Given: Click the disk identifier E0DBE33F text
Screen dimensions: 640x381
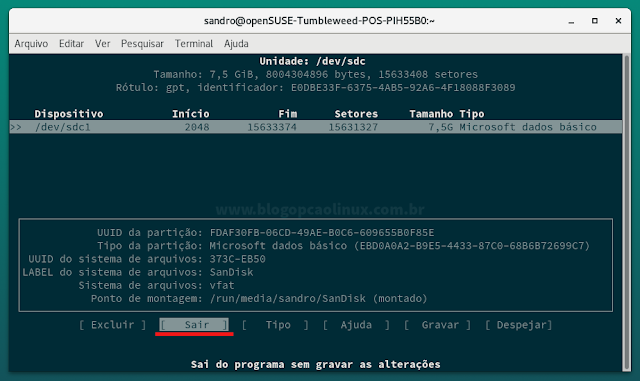Looking at the screenshot, I should click(403, 87).
